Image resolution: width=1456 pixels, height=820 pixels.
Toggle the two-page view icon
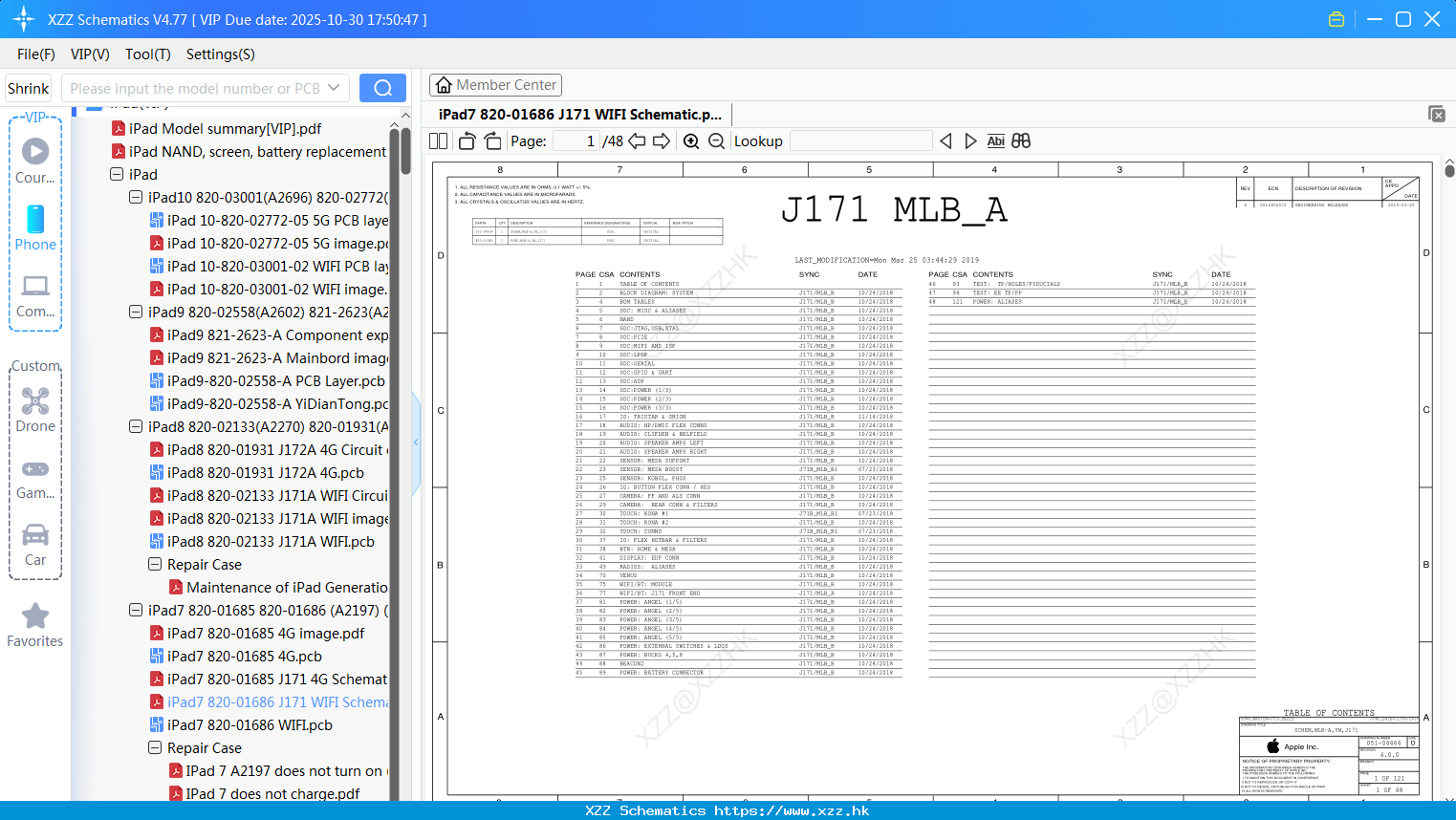(439, 140)
